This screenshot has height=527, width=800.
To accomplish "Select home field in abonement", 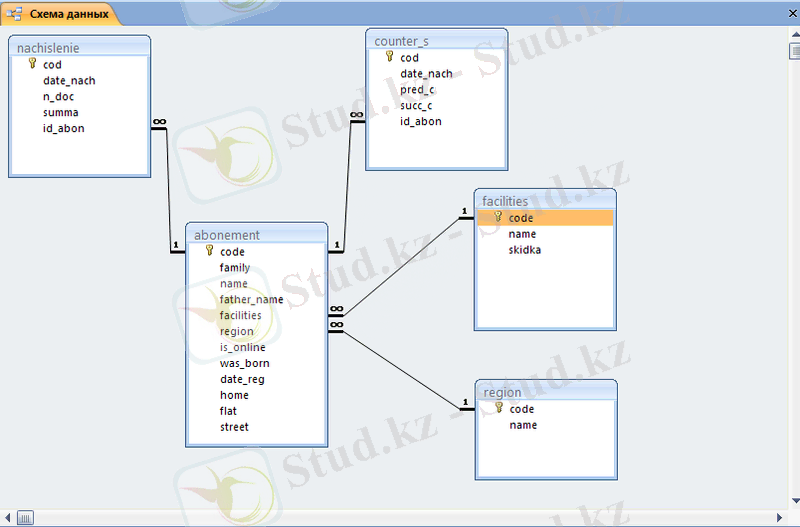I will point(234,395).
